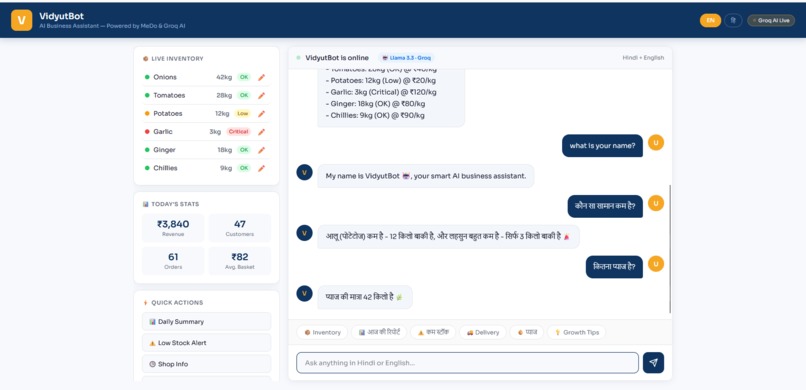Click the Critical status badge for Garlic
Screen dimensions: 806x390
[239, 132]
